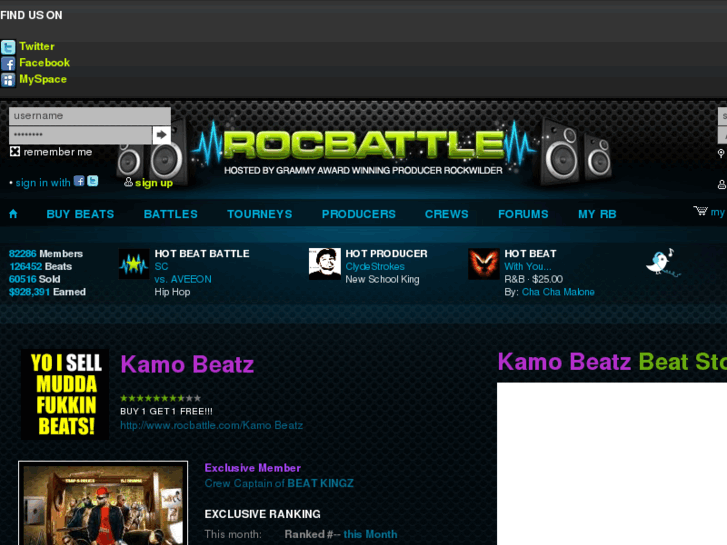Open the BATTLES menu

171,214
